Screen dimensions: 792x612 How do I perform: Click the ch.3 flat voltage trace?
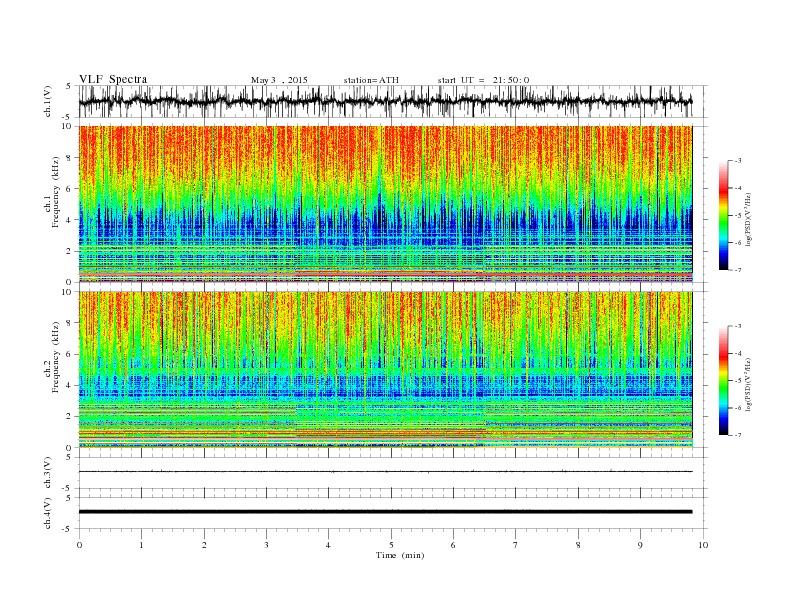click(385, 472)
